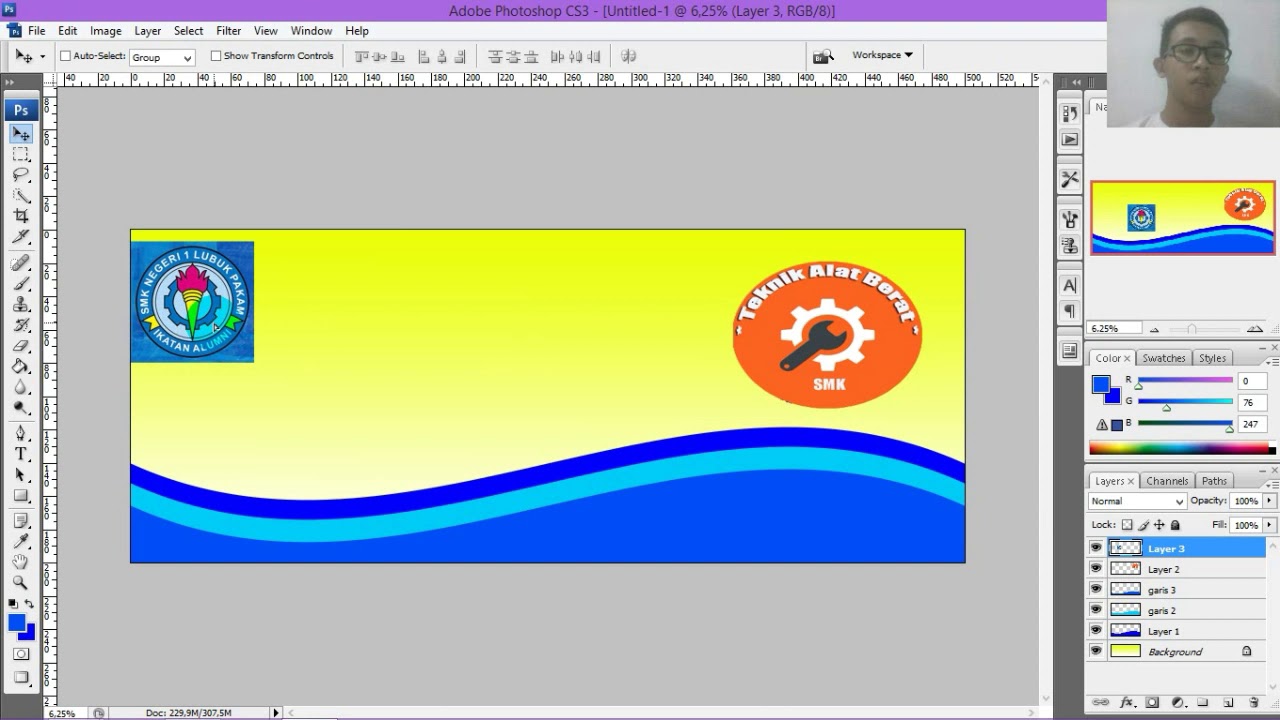Select the Path Selection tool
1280x720 pixels.
21,475
